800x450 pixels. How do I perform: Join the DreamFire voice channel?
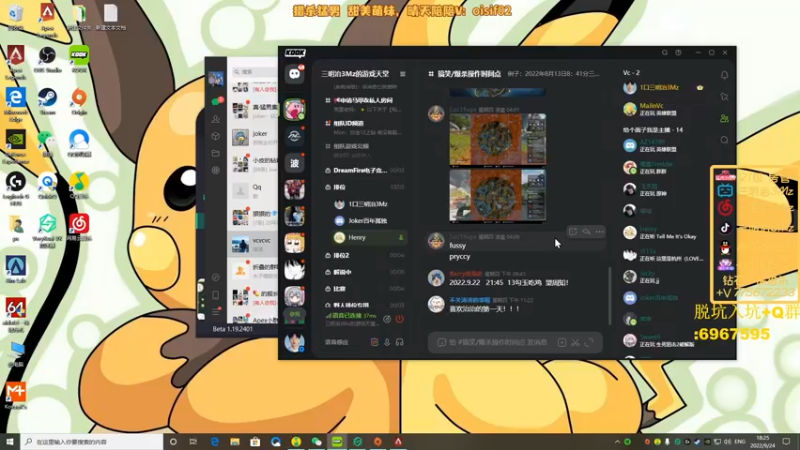pyautogui.click(x=365, y=170)
